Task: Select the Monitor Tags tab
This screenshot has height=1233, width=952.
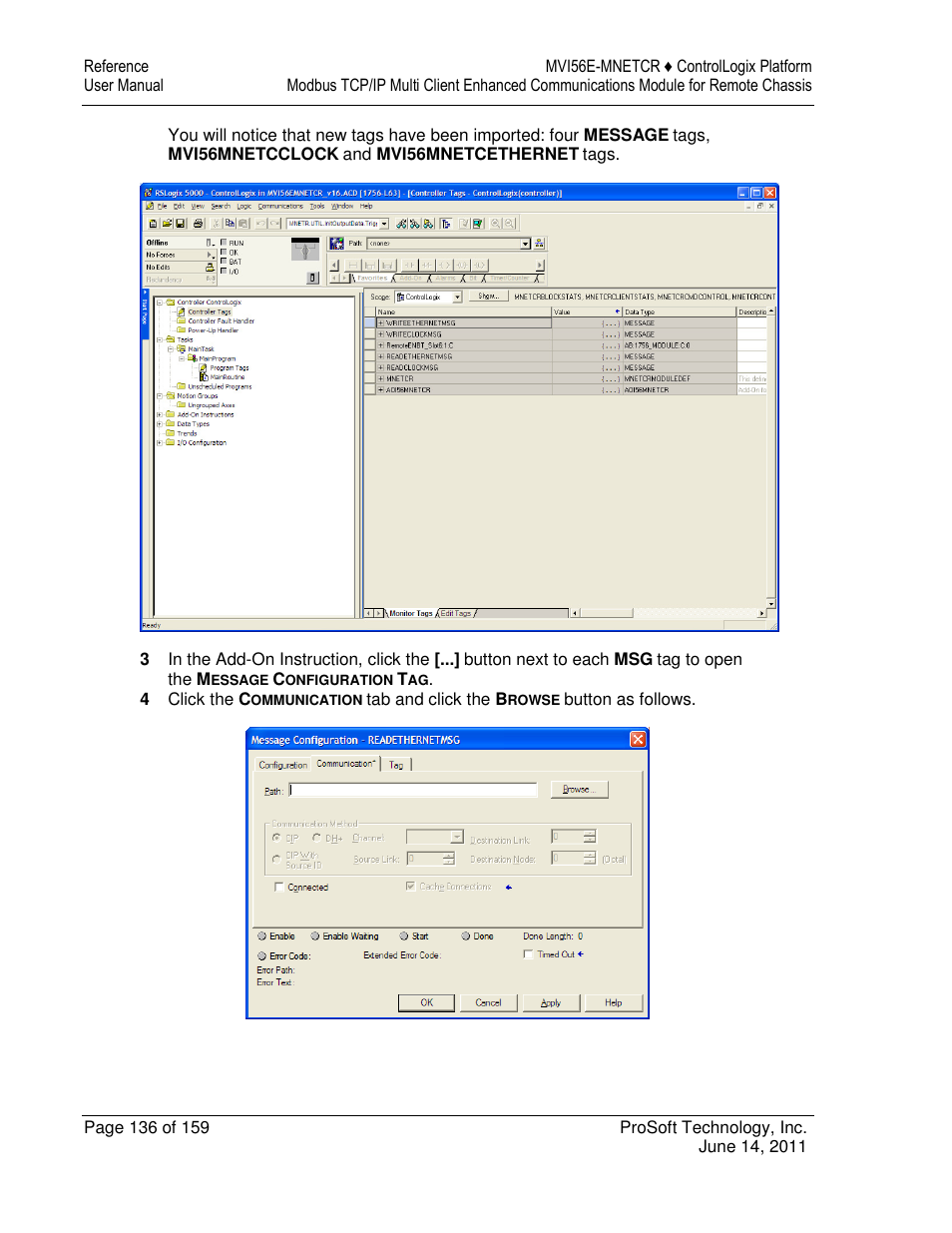Action: pos(411,614)
